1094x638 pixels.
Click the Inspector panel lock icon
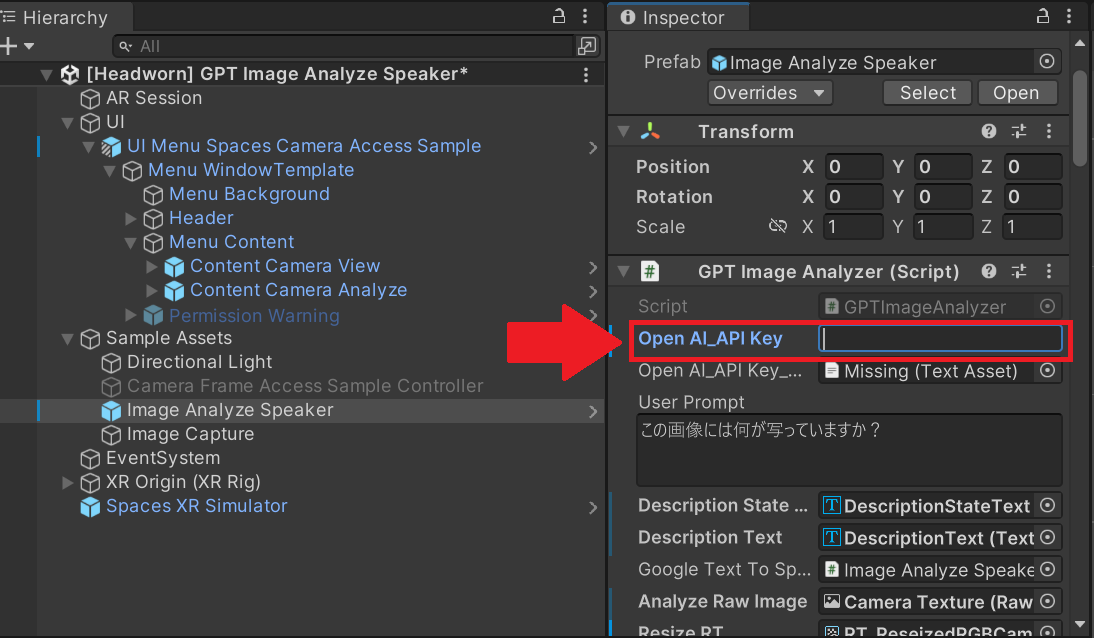1042,16
